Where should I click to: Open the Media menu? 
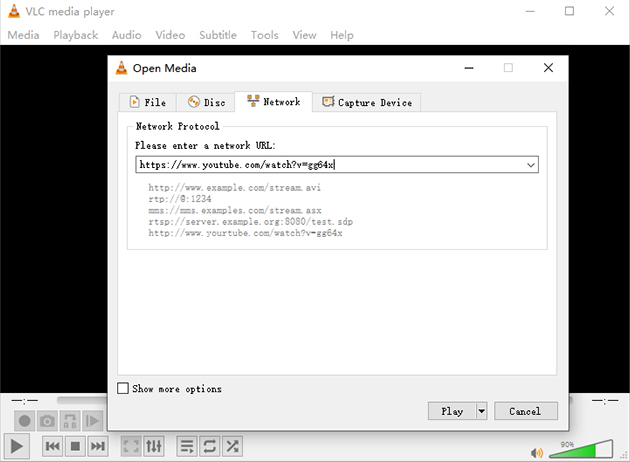coord(23,35)
